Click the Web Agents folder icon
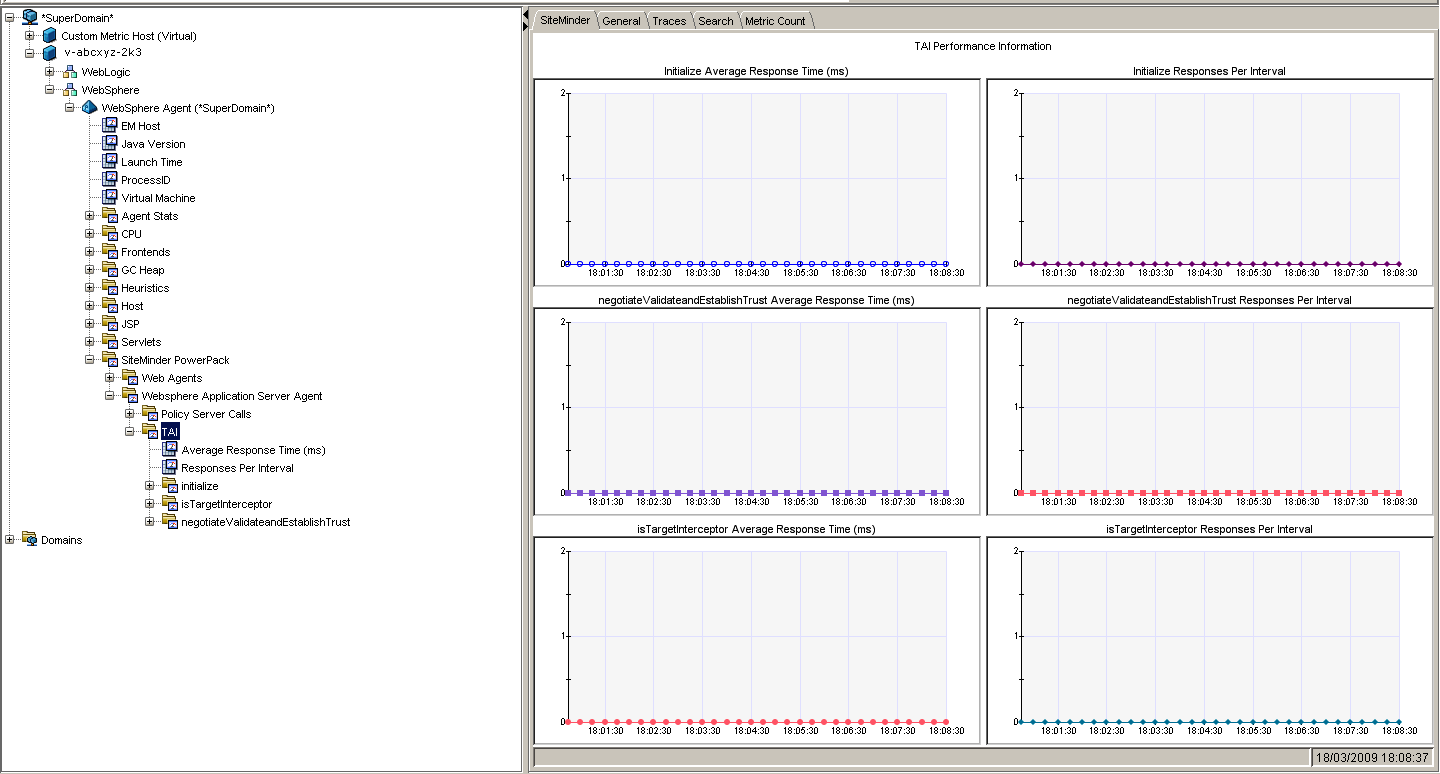The width and height of the screenshot is (1440, 774). [x=130, y=377]
